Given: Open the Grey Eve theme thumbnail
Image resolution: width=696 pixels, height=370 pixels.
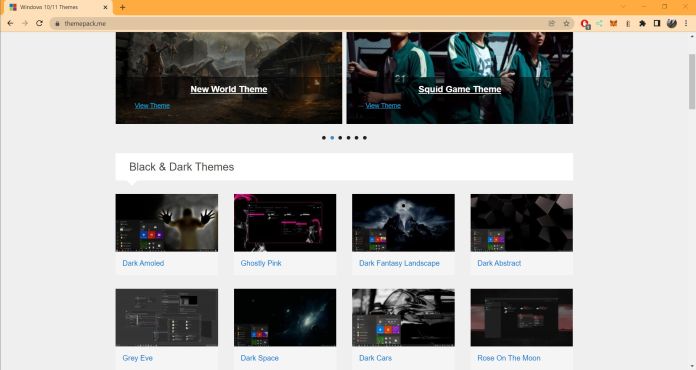Looking at the screenshot, I should pos(167,318).
